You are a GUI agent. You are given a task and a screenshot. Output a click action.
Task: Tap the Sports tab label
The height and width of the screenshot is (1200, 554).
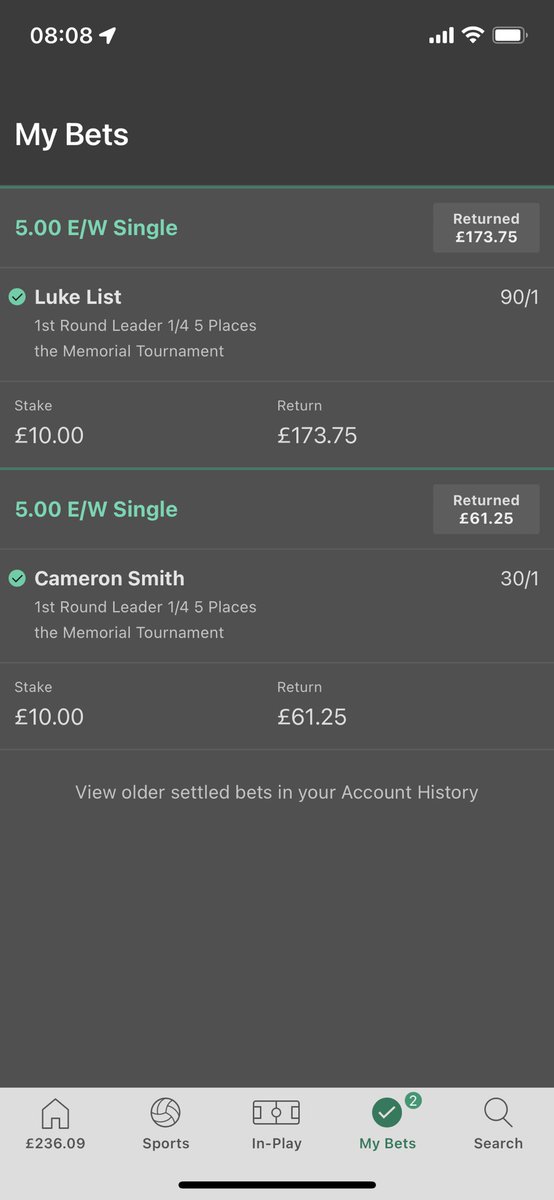click(x=166, y=1143)
